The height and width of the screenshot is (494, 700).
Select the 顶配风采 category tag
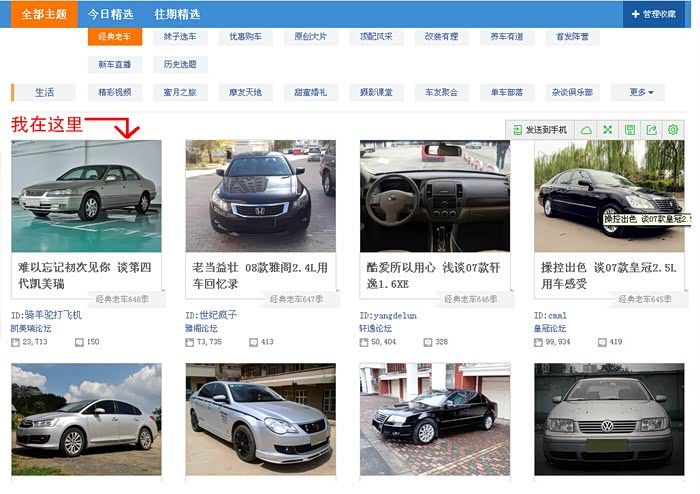[x=376, y=37]
